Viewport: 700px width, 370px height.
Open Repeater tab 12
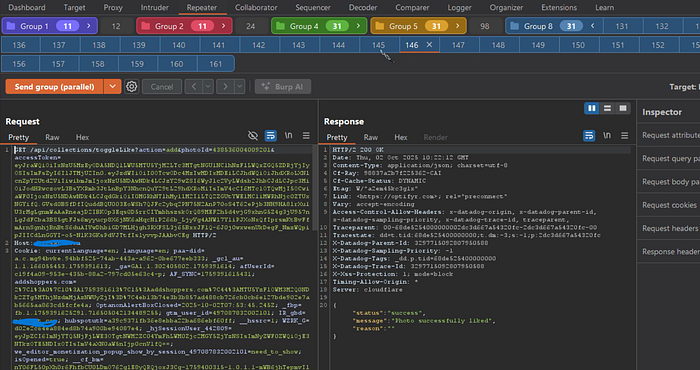pos(116,26)
